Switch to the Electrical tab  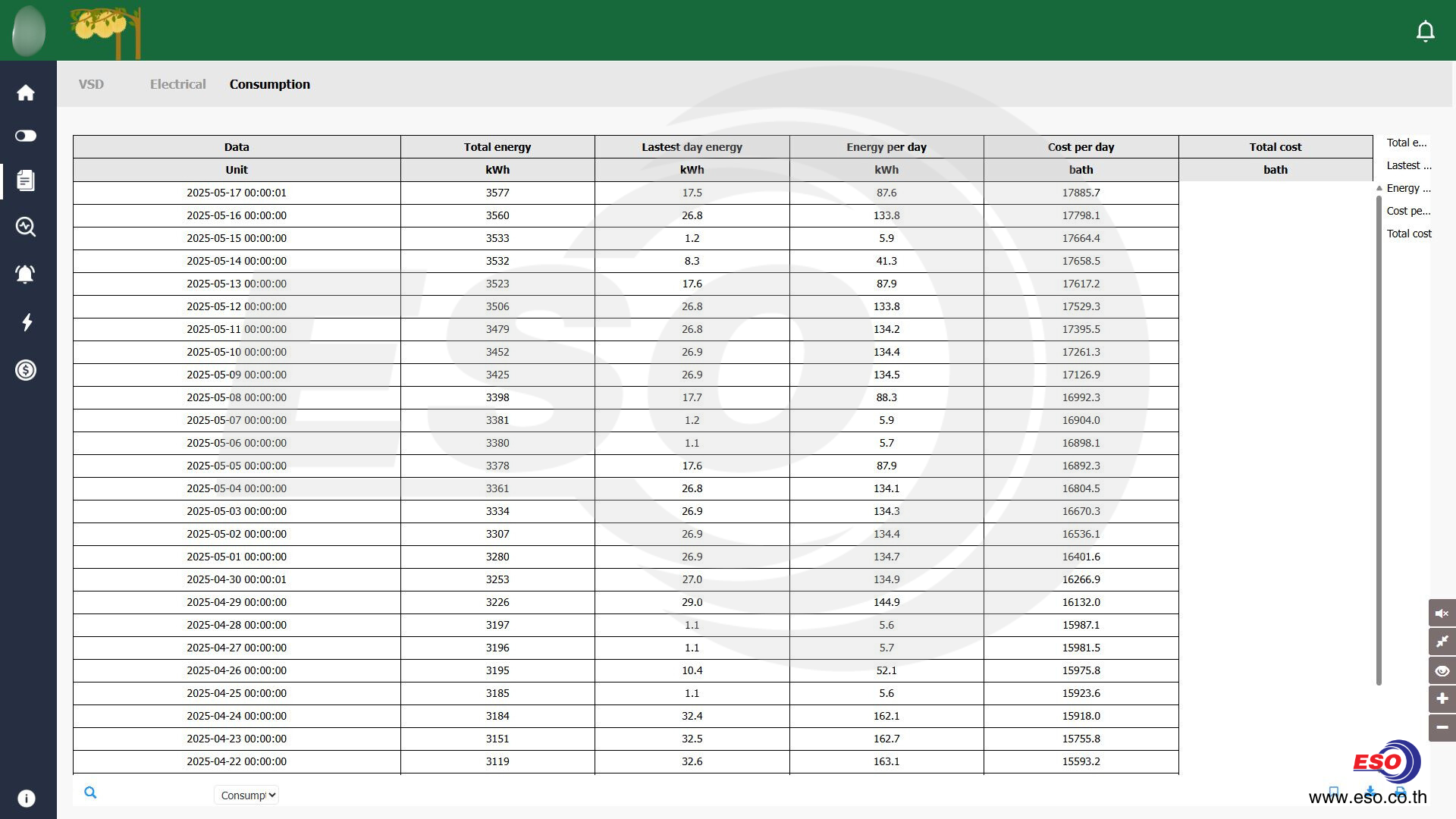click(177, 84)
